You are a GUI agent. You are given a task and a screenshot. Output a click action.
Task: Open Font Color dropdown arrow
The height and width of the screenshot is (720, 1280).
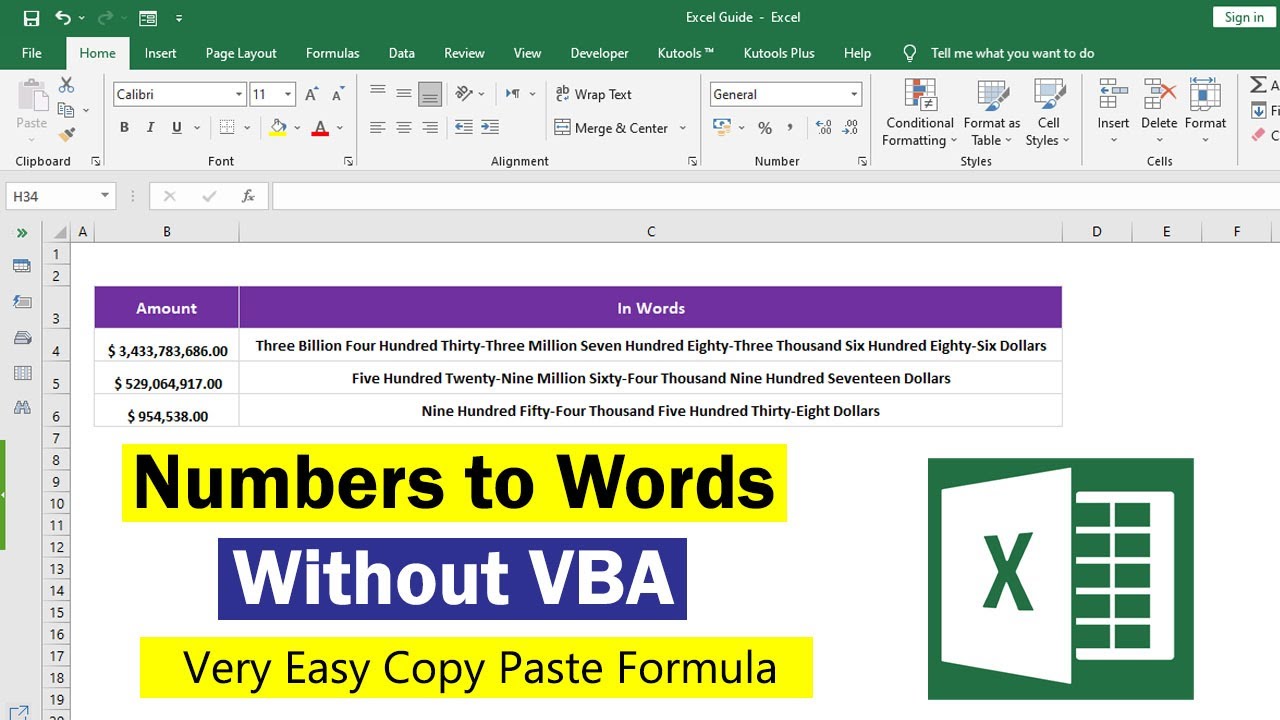point(340,128)
